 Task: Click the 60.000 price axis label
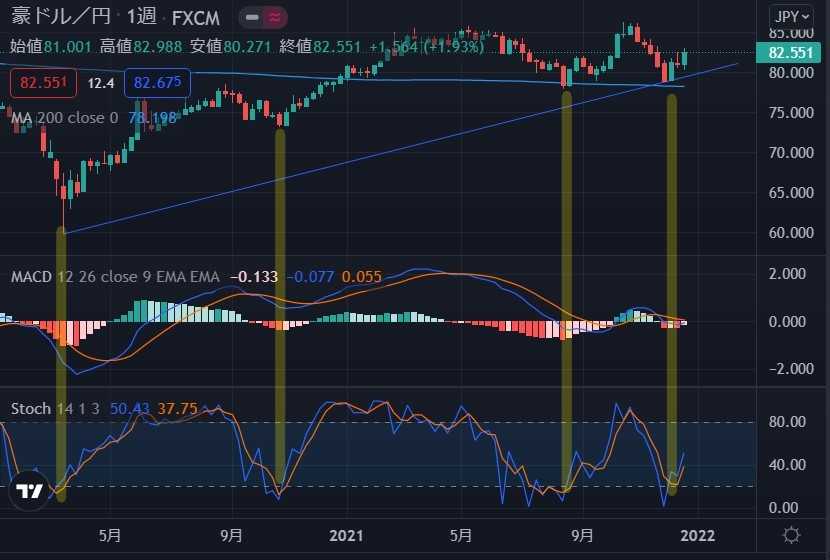click(791, 232)
